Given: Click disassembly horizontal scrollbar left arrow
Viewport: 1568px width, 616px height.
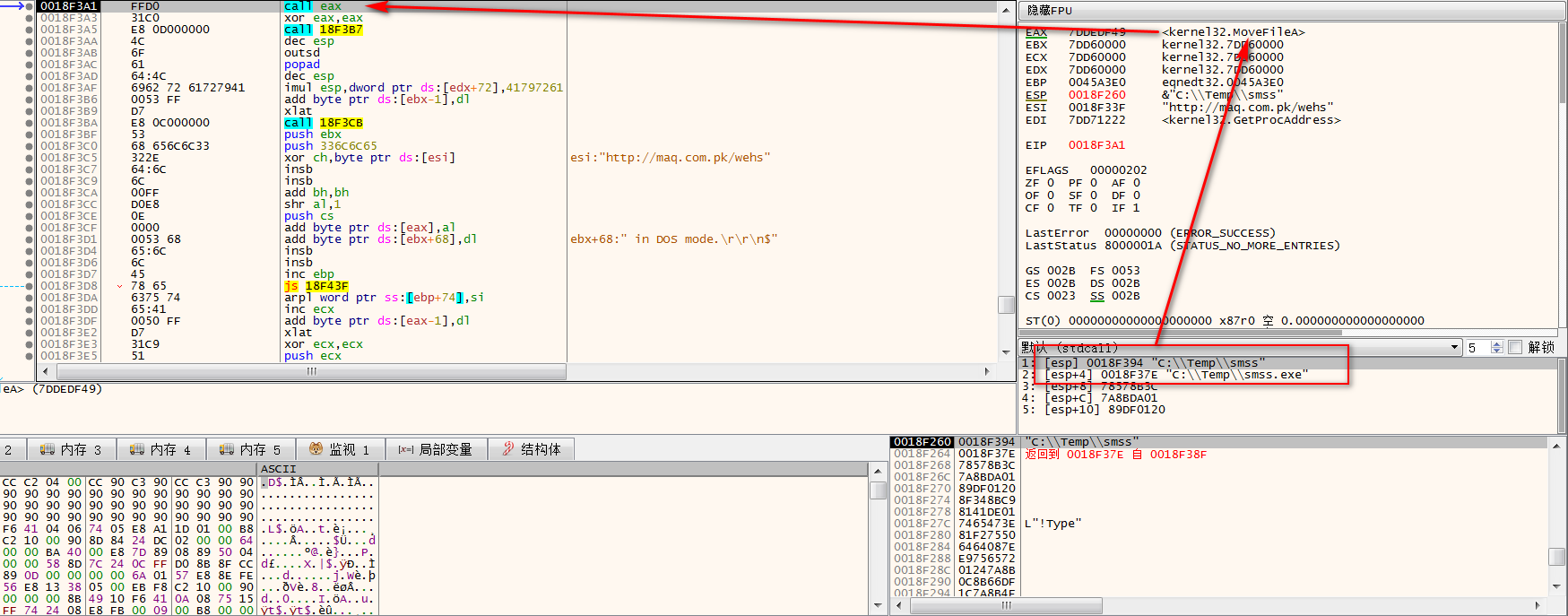Looking at the screenshot, I should [44, 371].
